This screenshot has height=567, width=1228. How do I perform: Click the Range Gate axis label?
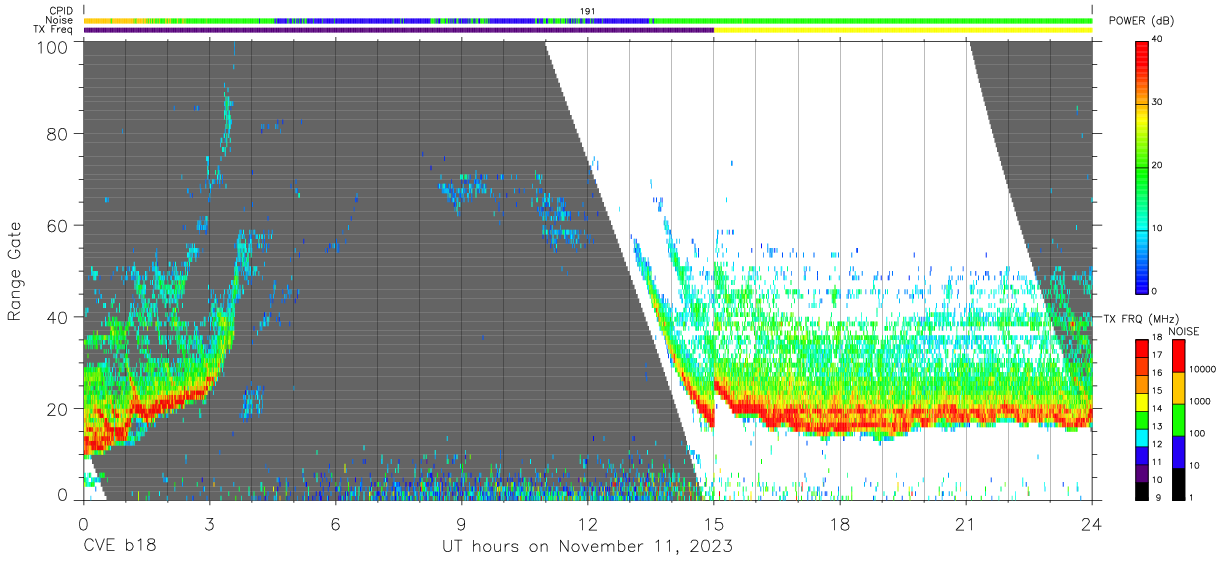[16, 271]
